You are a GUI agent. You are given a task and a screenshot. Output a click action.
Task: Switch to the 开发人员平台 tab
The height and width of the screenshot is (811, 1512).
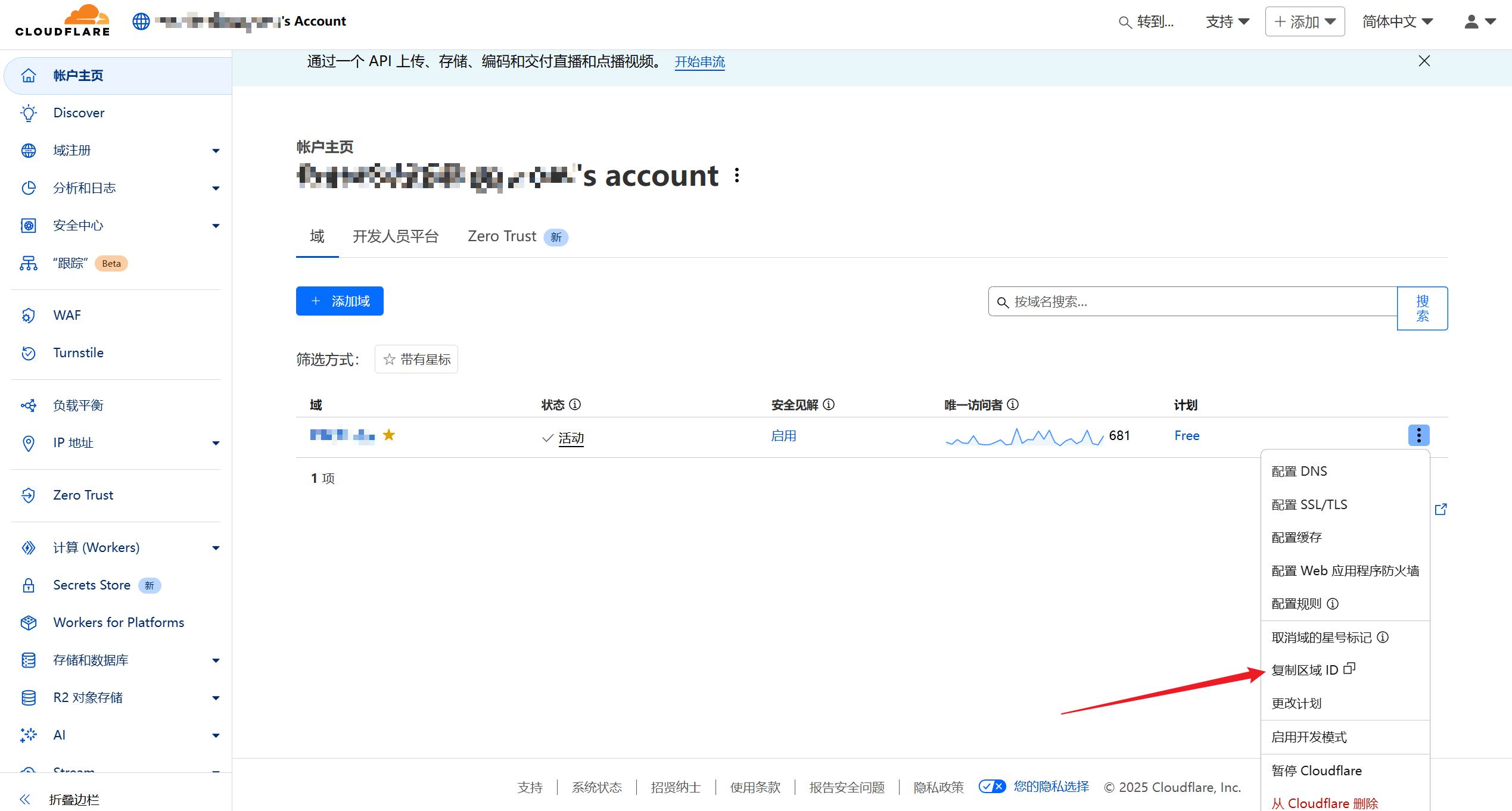[396, 236]
